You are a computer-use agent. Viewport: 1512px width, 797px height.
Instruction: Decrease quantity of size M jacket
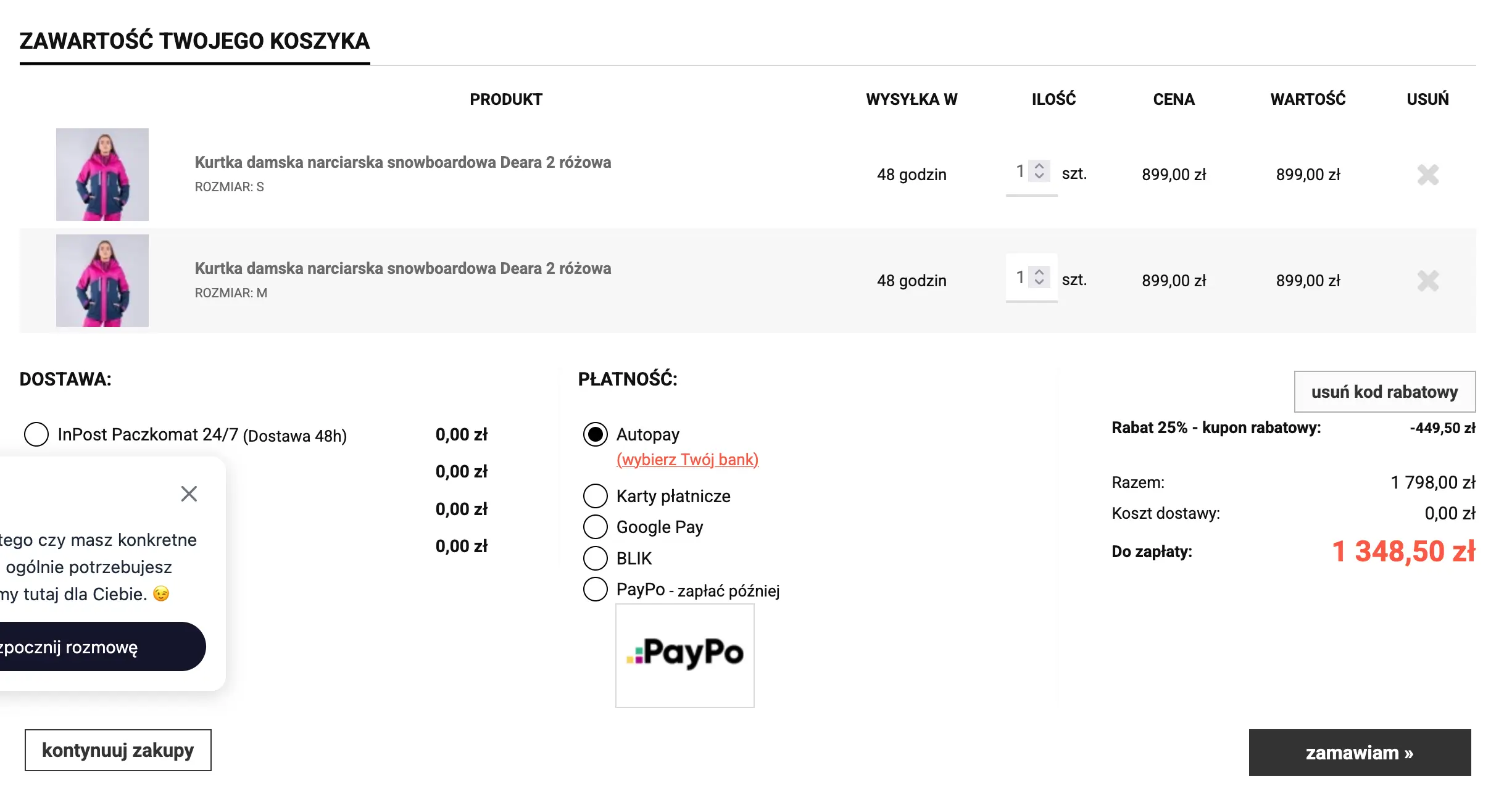[1039, 283]
